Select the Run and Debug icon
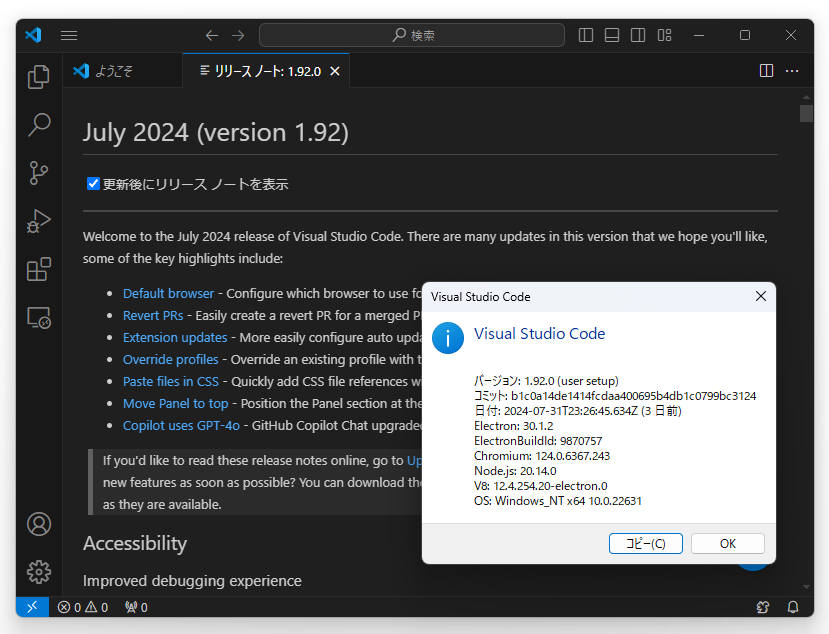Screen dimensions: 829x634 tap(38, 220)
